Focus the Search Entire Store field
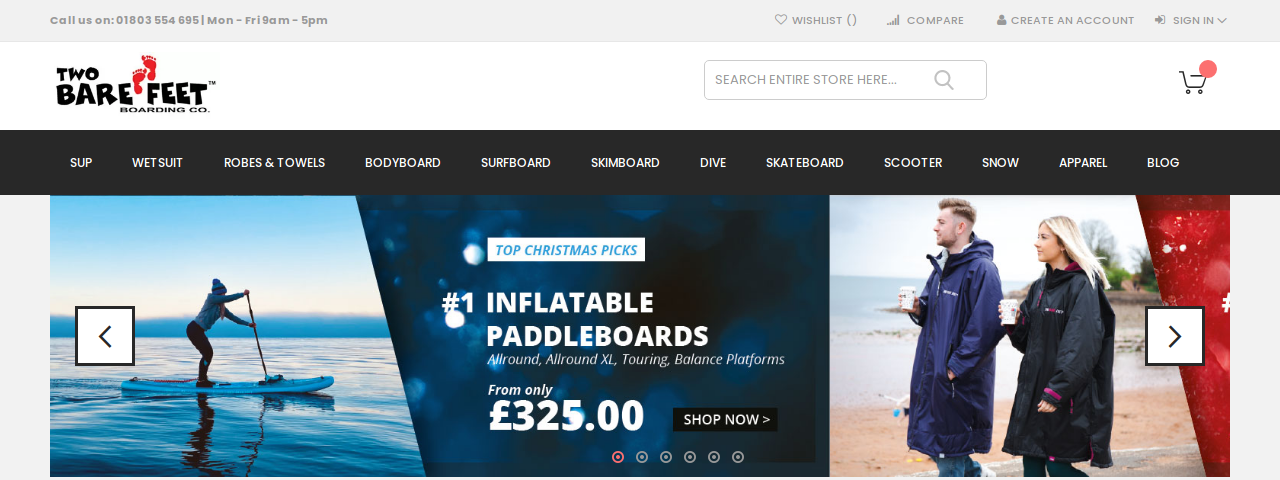This screenshot has height=480, width=1280. 845,80
